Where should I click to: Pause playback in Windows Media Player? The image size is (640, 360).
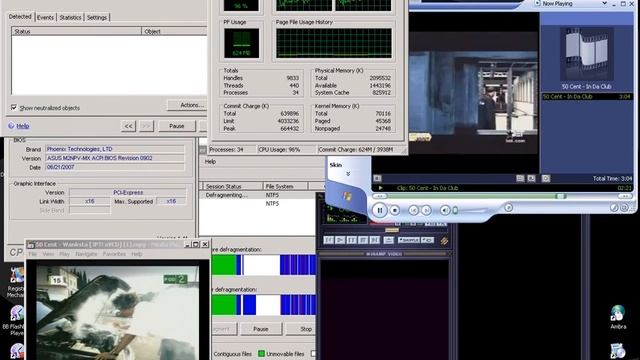pyautogui.click(x=380, y=210)
